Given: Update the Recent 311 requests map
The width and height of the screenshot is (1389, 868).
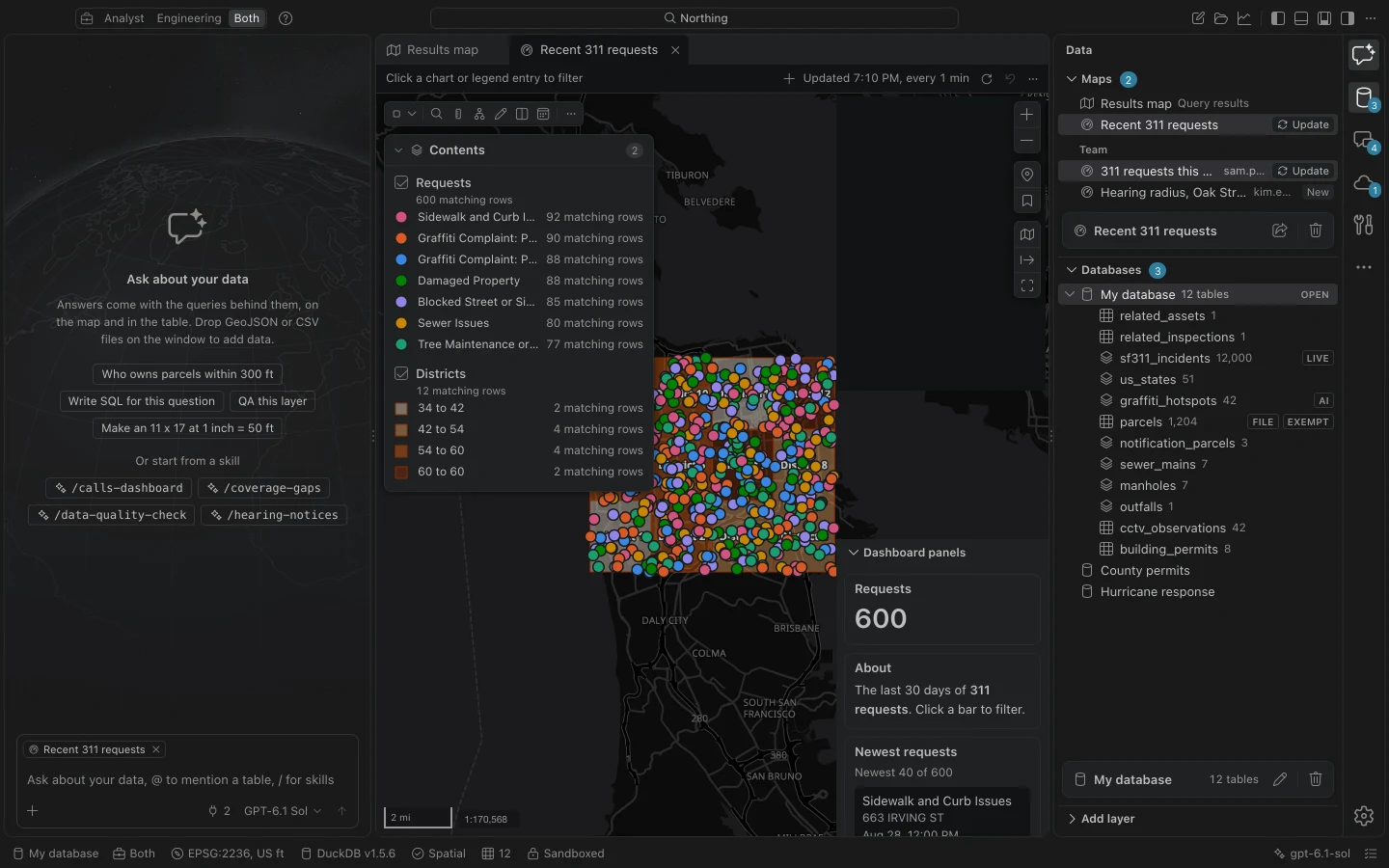Looking at the screenshot, I should tap(1303, 125).
